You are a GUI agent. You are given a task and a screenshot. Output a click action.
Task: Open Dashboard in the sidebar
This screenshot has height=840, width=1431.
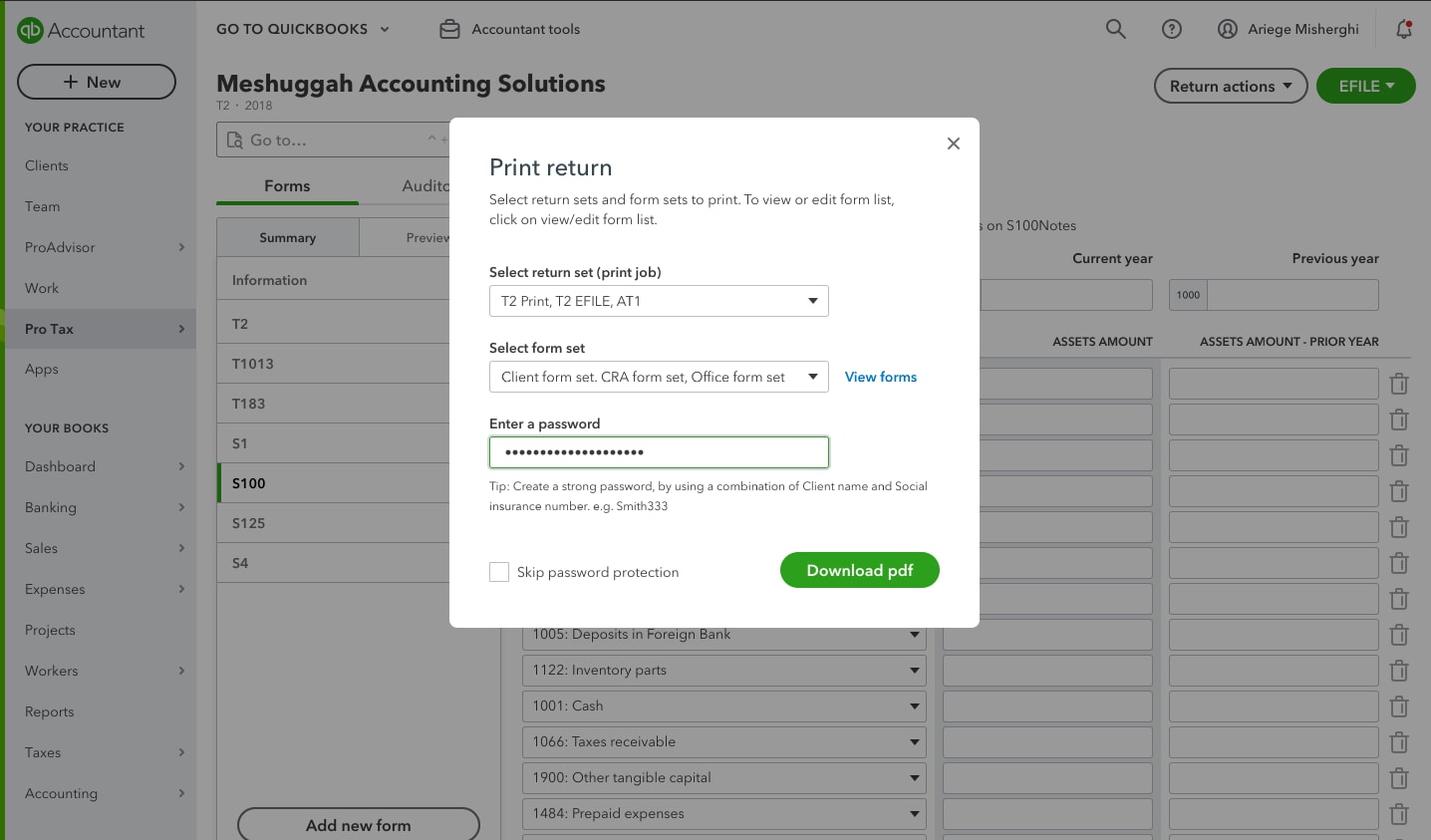(x=60, y=466)
